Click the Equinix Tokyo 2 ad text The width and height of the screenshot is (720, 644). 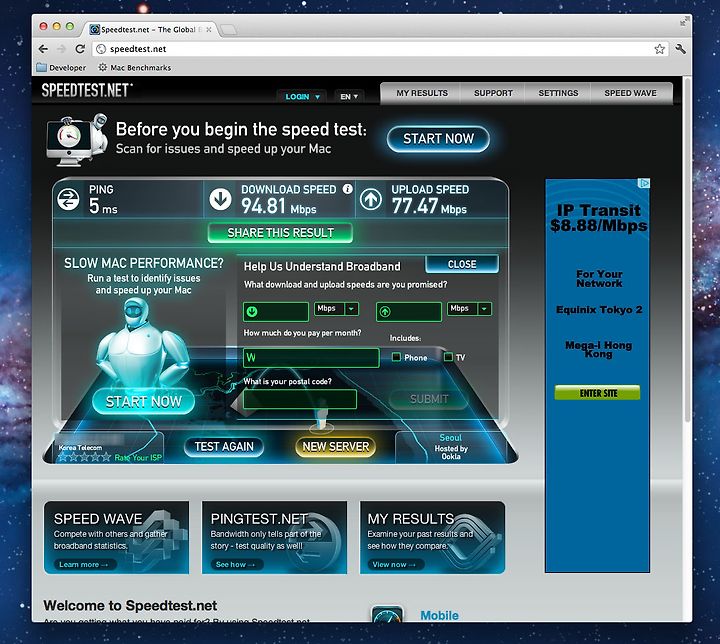point(599,310)
